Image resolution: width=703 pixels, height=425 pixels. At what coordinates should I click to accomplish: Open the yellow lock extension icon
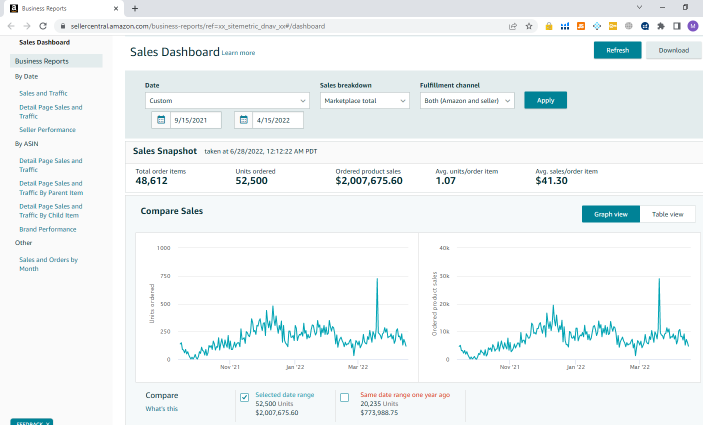coord(549,26)
